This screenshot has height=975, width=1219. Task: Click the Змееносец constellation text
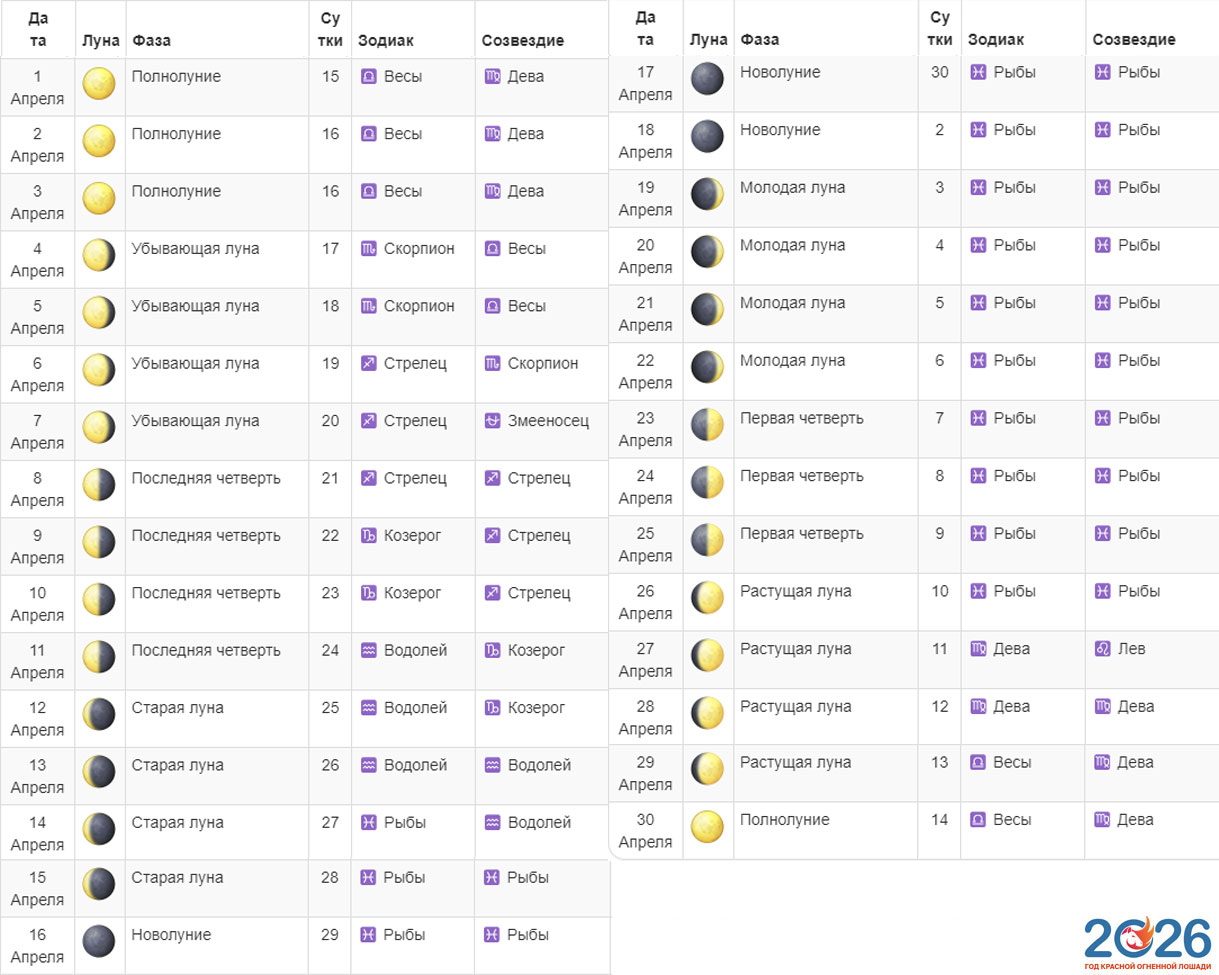[x=548, y=421]
